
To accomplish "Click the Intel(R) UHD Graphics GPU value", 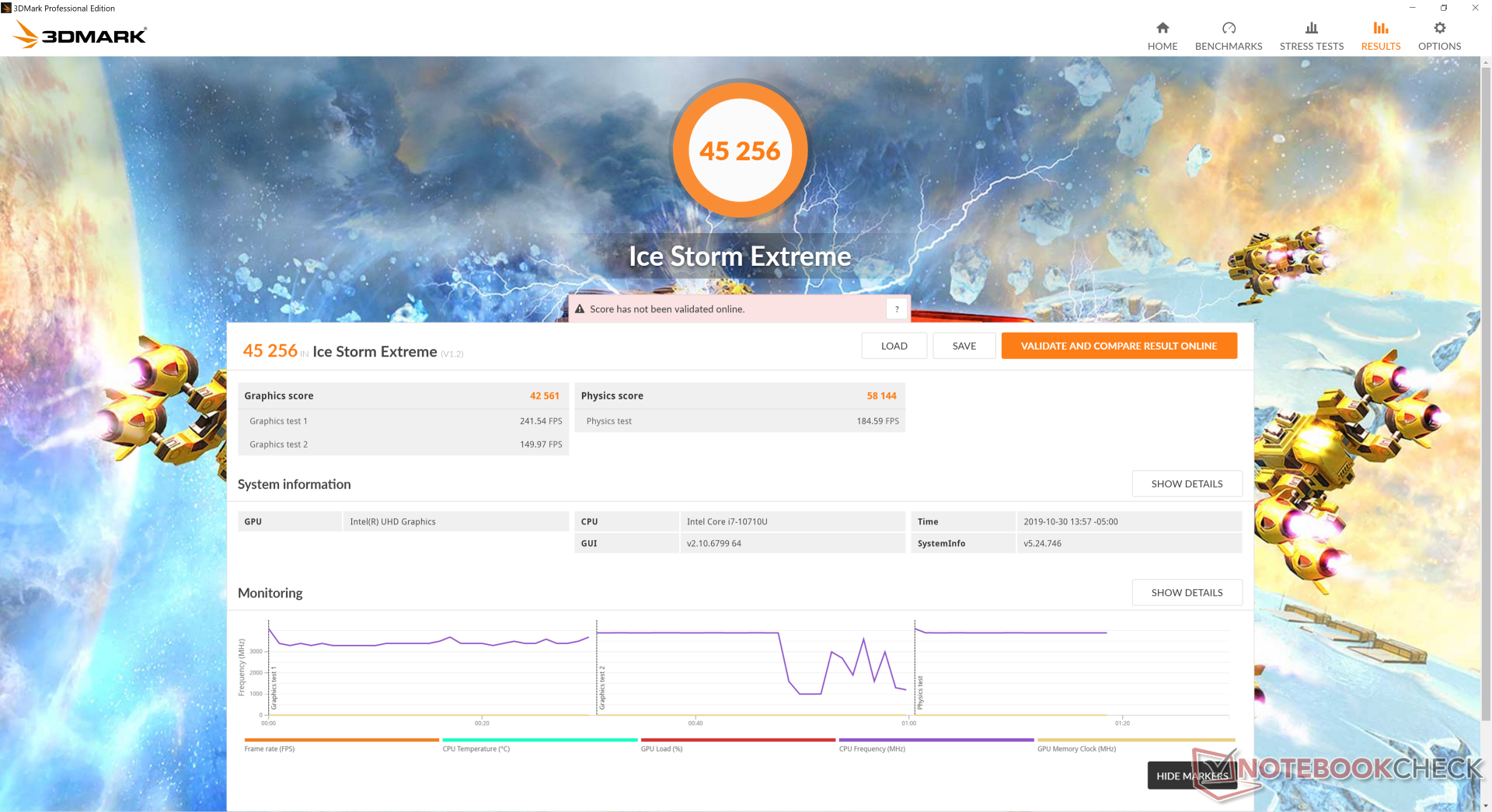I will click(392, 521).
